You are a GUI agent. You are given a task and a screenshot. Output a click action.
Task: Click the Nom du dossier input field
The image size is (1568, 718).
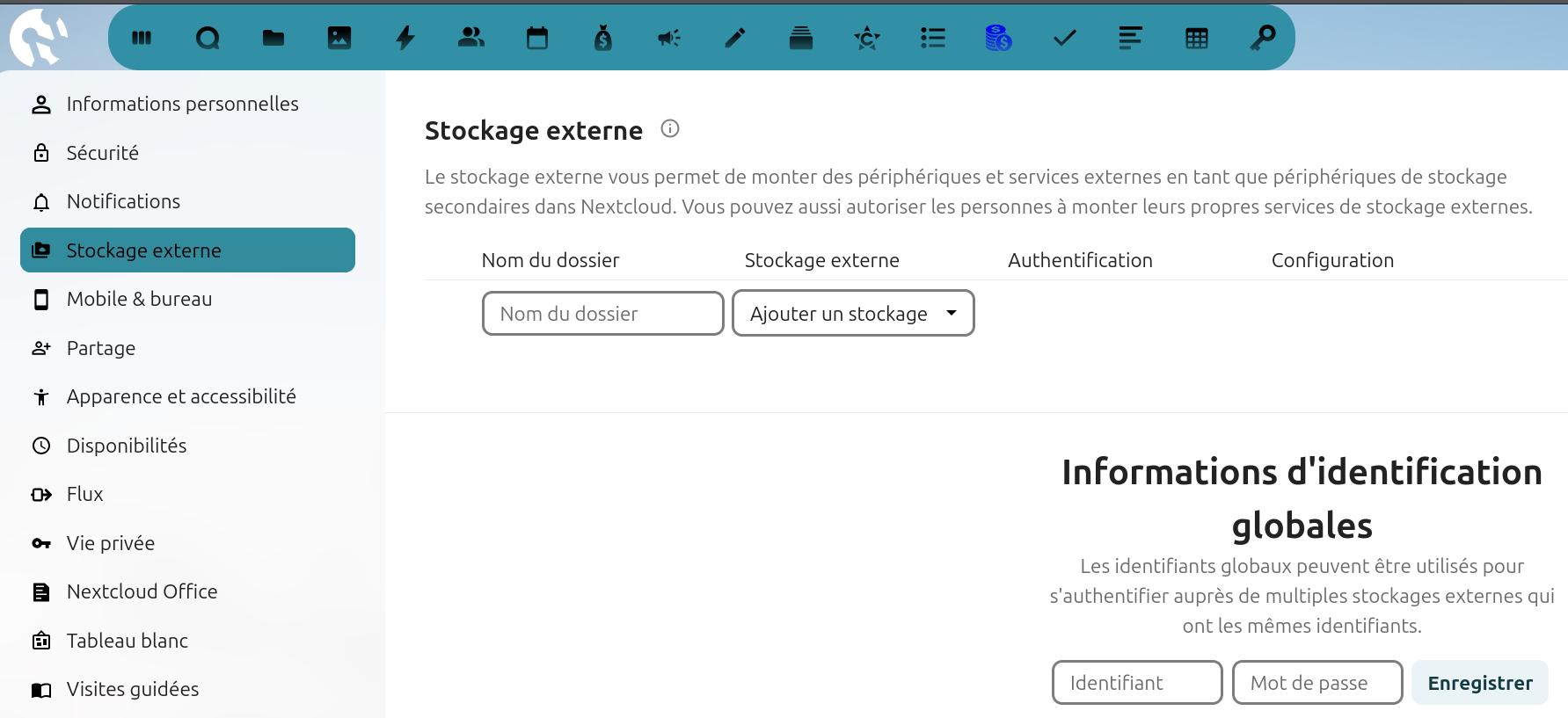click(603, 314)
